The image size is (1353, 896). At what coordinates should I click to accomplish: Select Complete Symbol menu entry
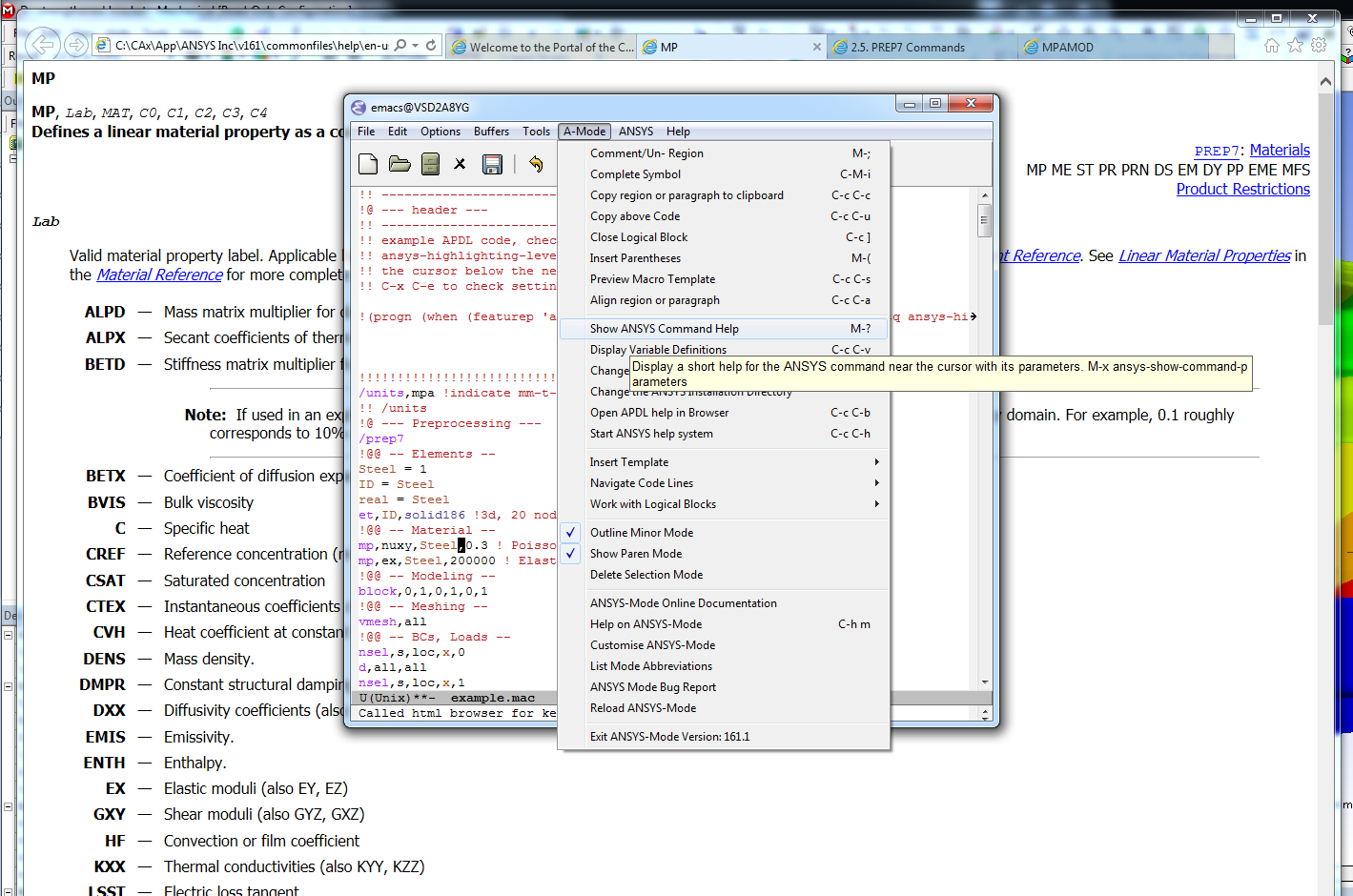(725, 174)
